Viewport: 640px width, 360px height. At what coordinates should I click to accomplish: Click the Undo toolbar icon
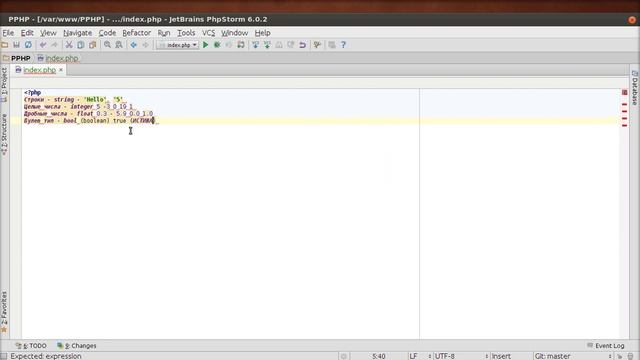pyautogui.click(x=43, y=45)
